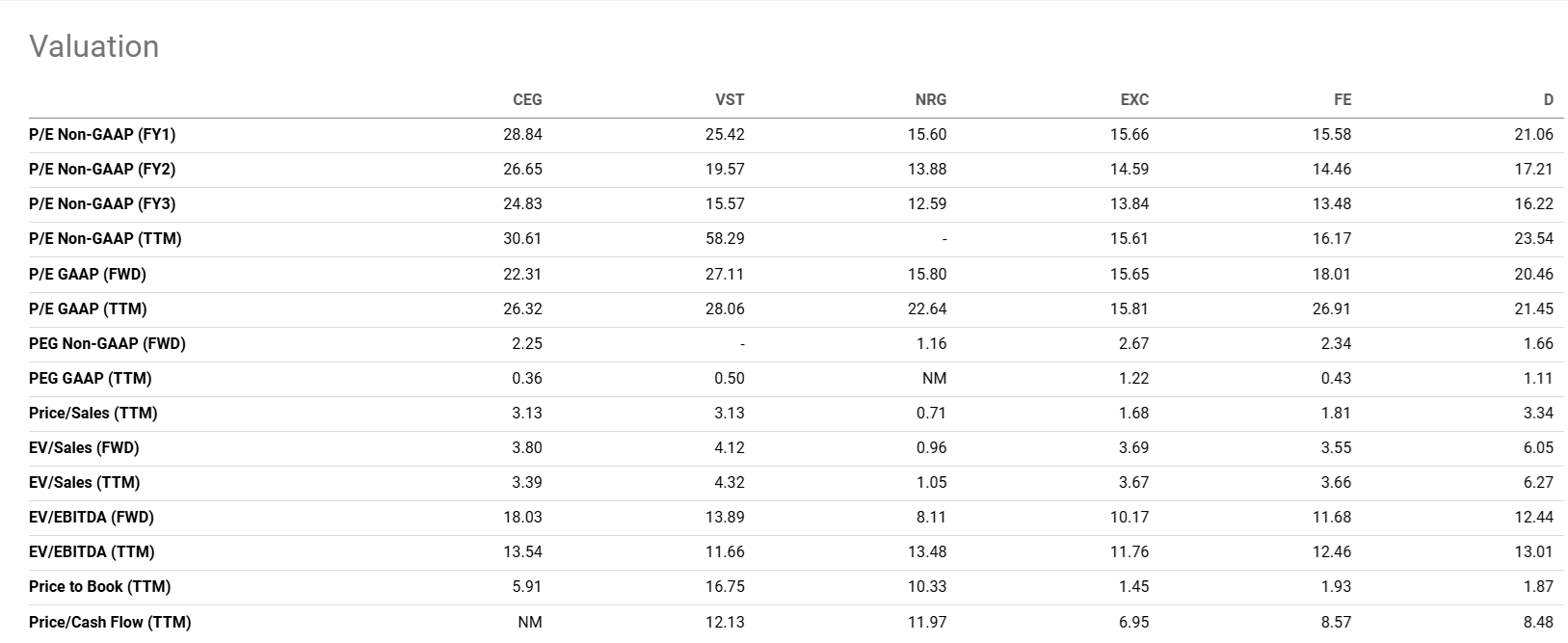Open the Price to Book (TTM) row label
The image size is (1568, 643).
[x=99, y=586]
